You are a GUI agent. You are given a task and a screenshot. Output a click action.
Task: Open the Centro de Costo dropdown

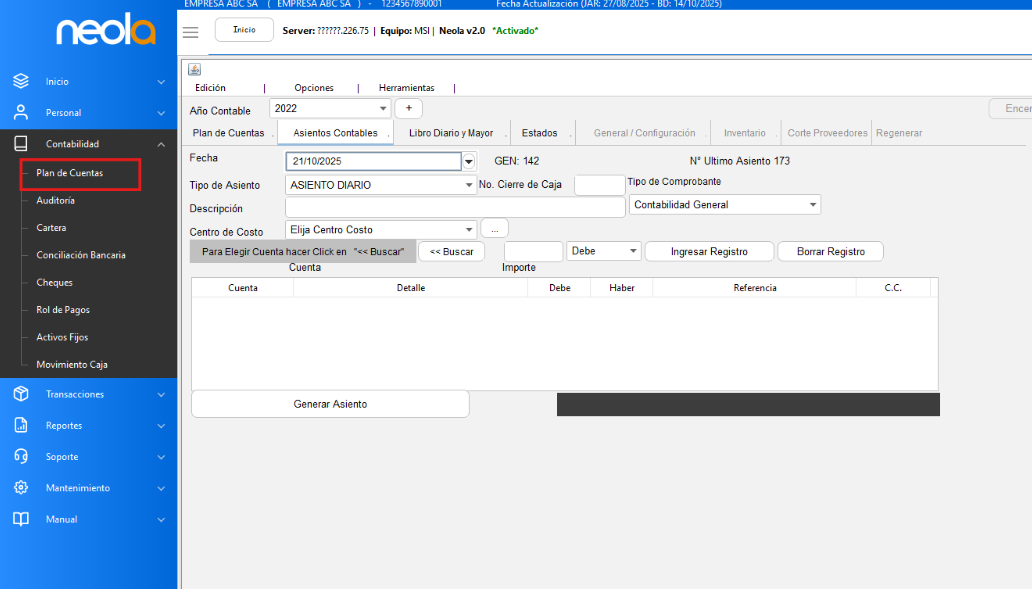[469, 230]
